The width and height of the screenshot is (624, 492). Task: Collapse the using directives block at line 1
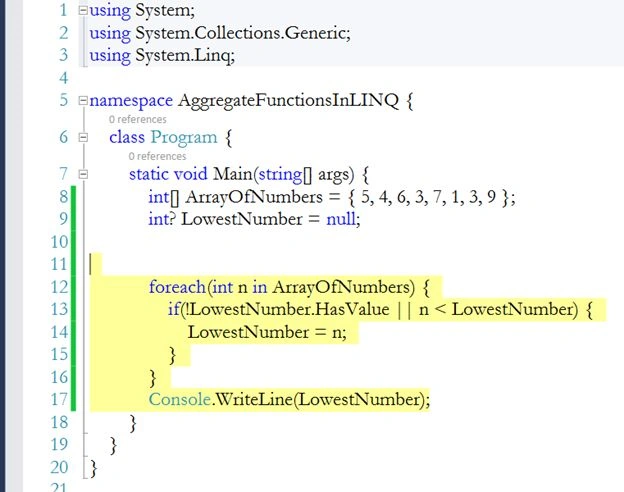pos(83,10)
